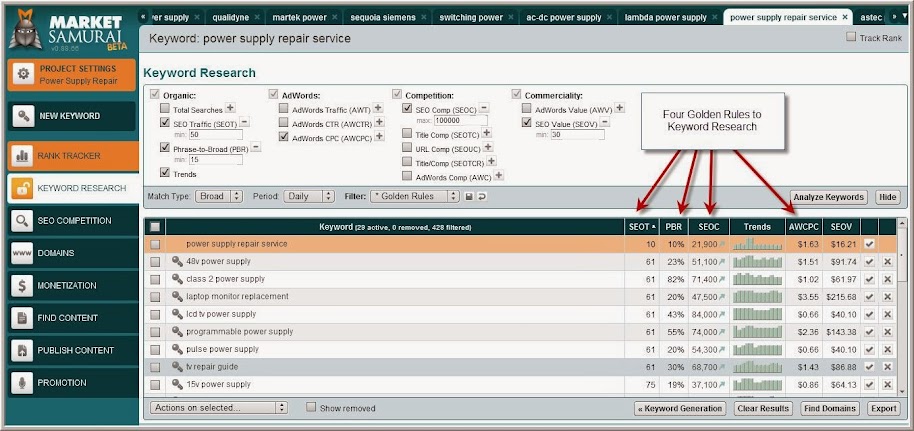Collapse SEO Comp (SEOC) minus button
The image size is (914, 431).
[484, 108]
